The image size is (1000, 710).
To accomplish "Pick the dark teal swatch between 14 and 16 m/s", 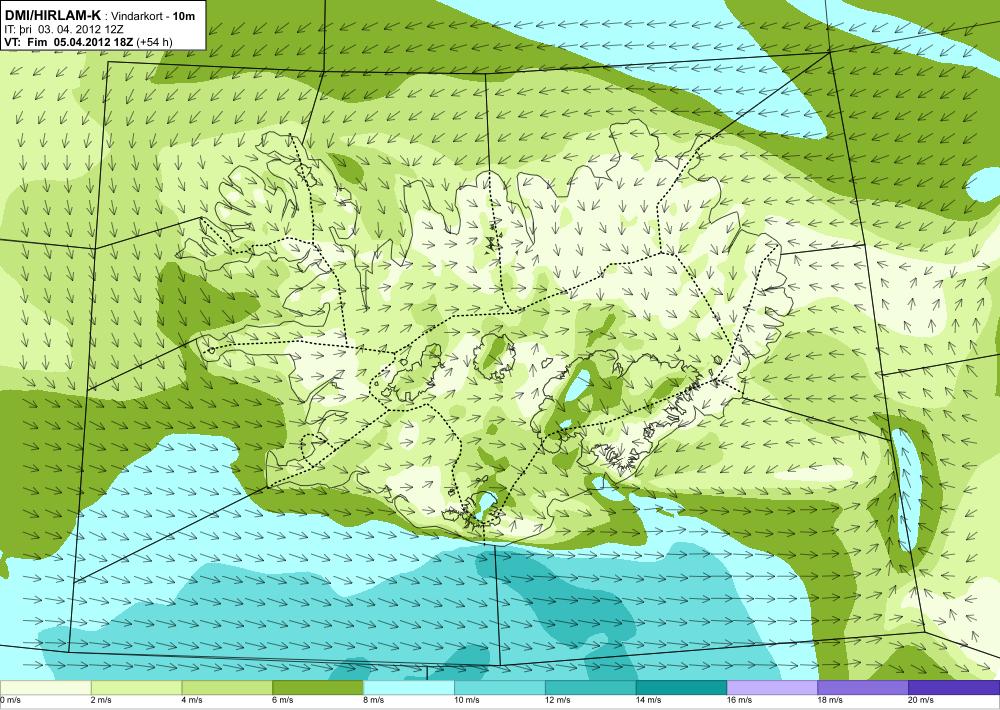I will 682,688.
